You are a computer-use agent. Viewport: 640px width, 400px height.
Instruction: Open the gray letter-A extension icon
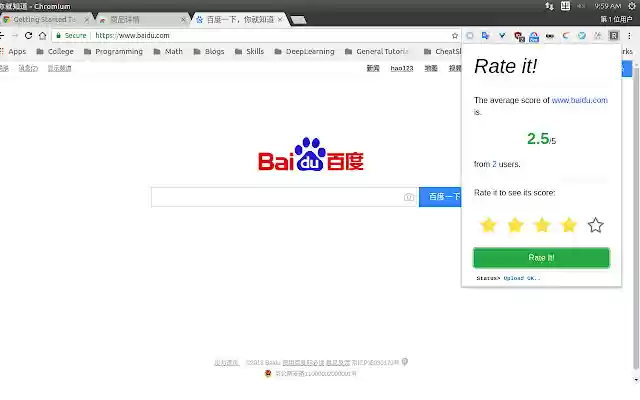click(598, 36)
